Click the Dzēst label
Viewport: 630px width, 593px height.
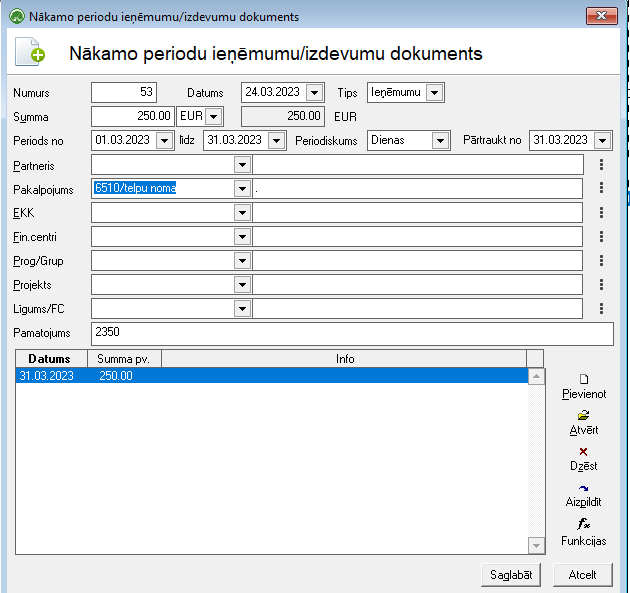[583, 466]
